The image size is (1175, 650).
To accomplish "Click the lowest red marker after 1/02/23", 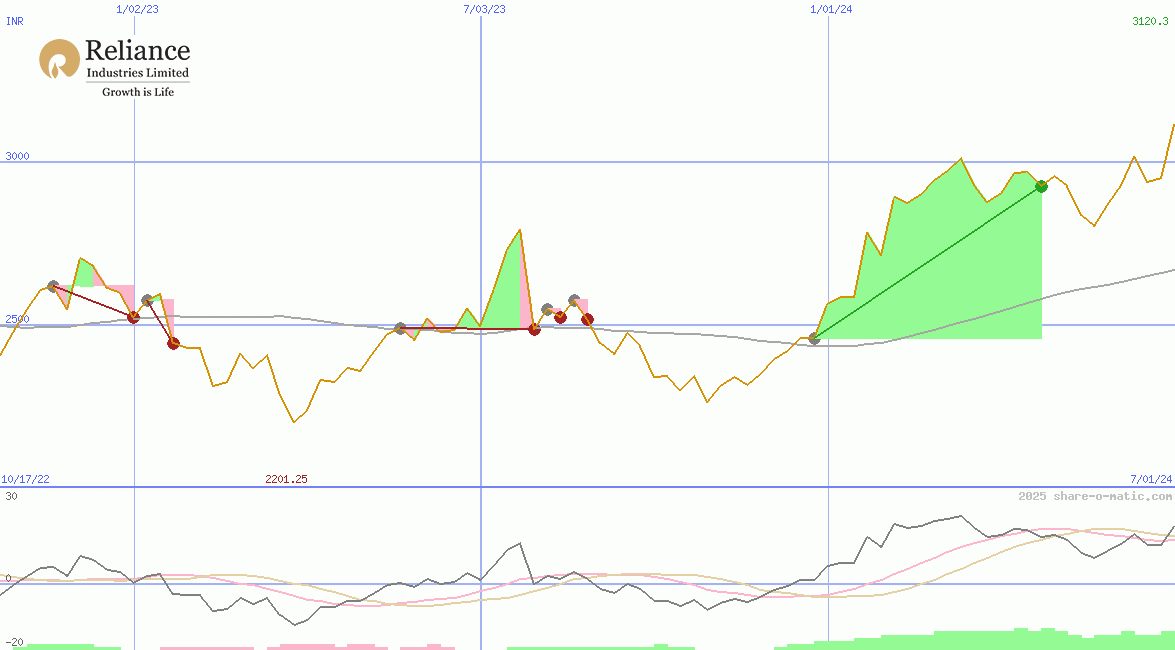I will click(x=173, y=343).
